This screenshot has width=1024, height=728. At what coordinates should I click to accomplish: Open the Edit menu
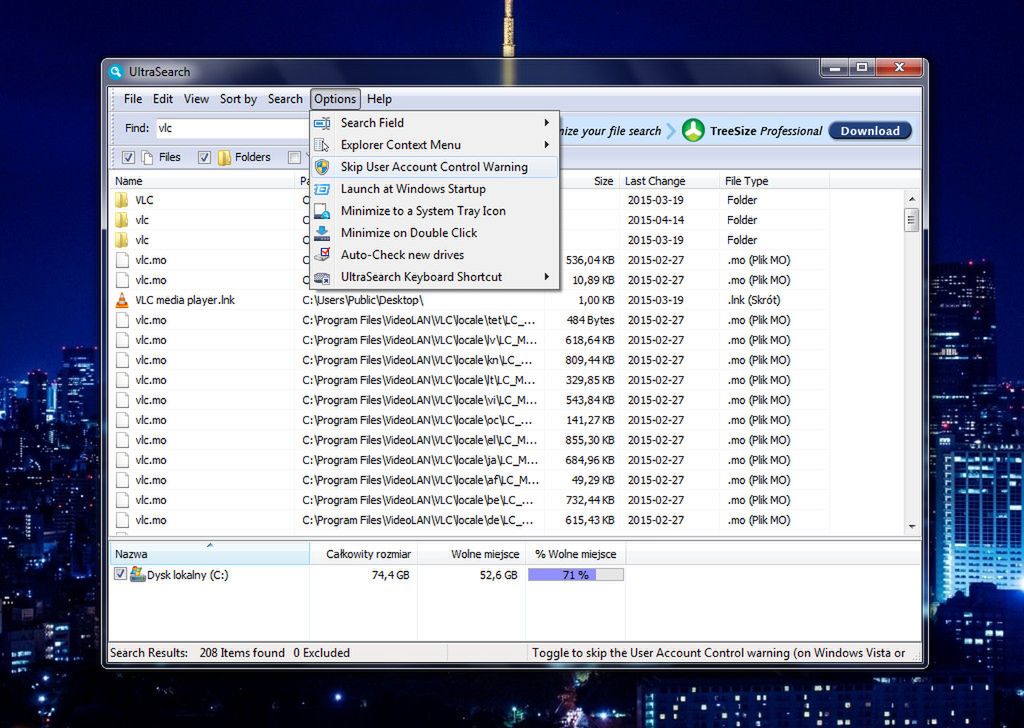click(163, 99)
